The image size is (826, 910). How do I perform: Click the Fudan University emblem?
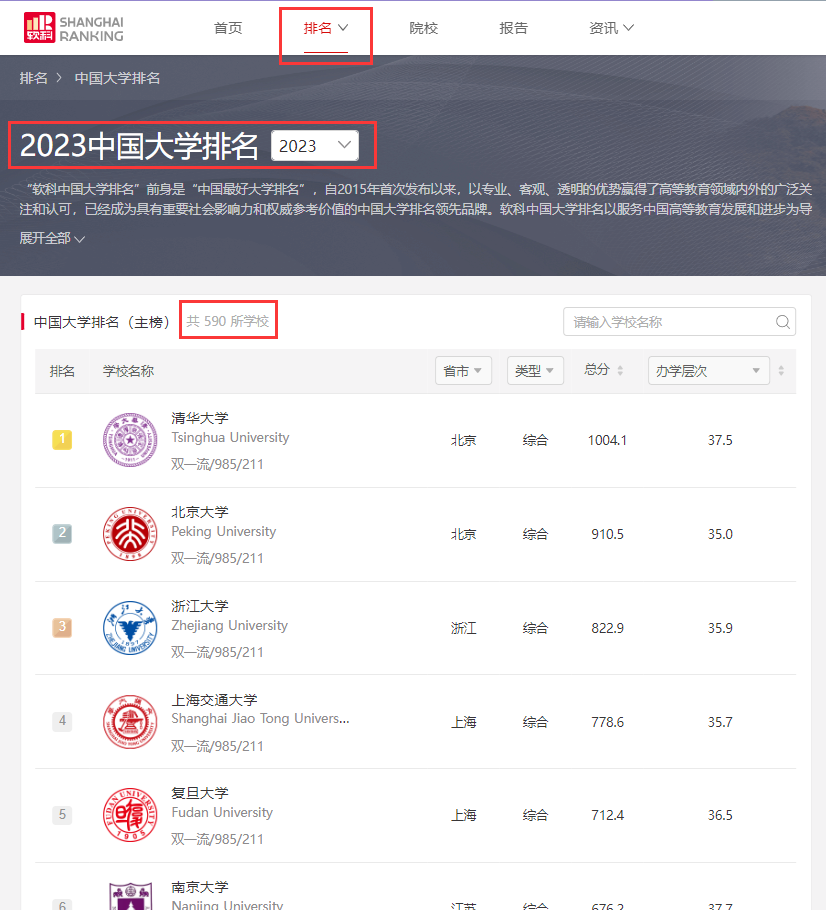pos(130,815)
